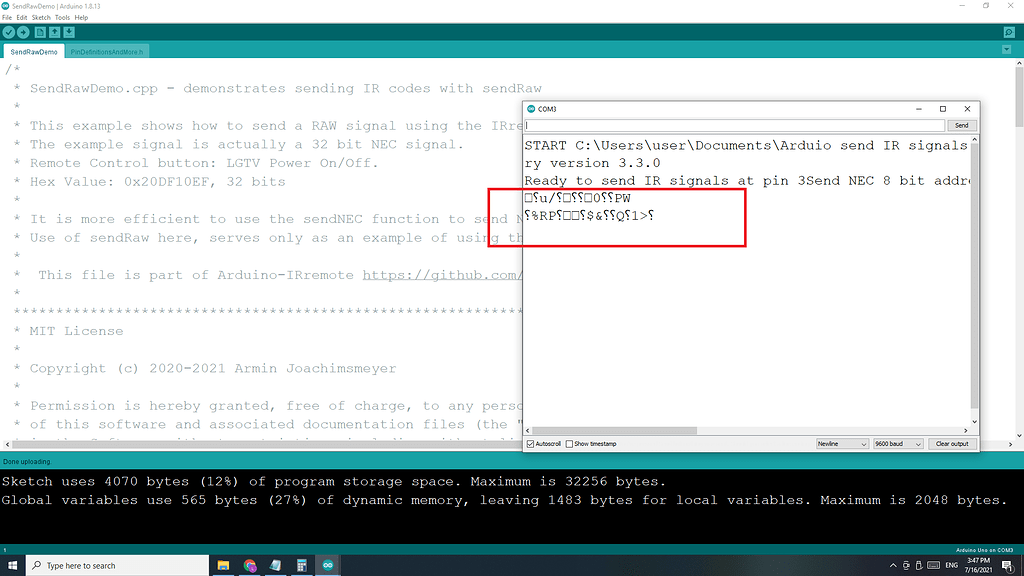Open the Tools menu
The image size is (1024, 576).
coord(62,17)
